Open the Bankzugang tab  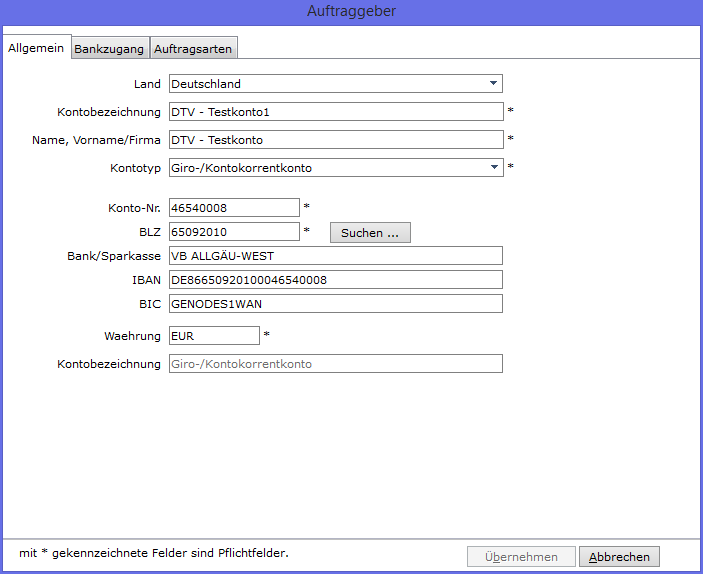coord(109,48)
